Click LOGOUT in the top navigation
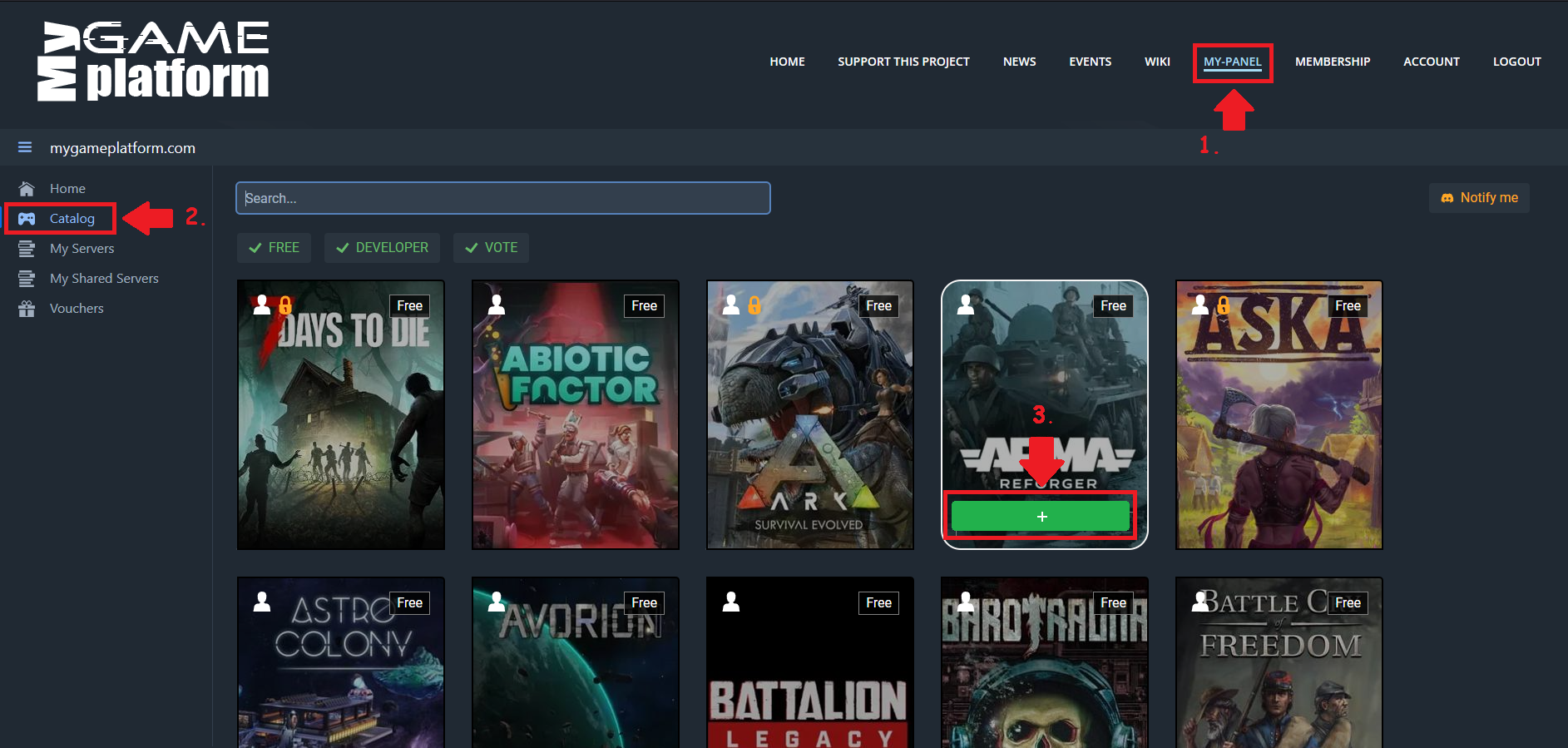The image size is (1568, 748). coord(1516,62)
